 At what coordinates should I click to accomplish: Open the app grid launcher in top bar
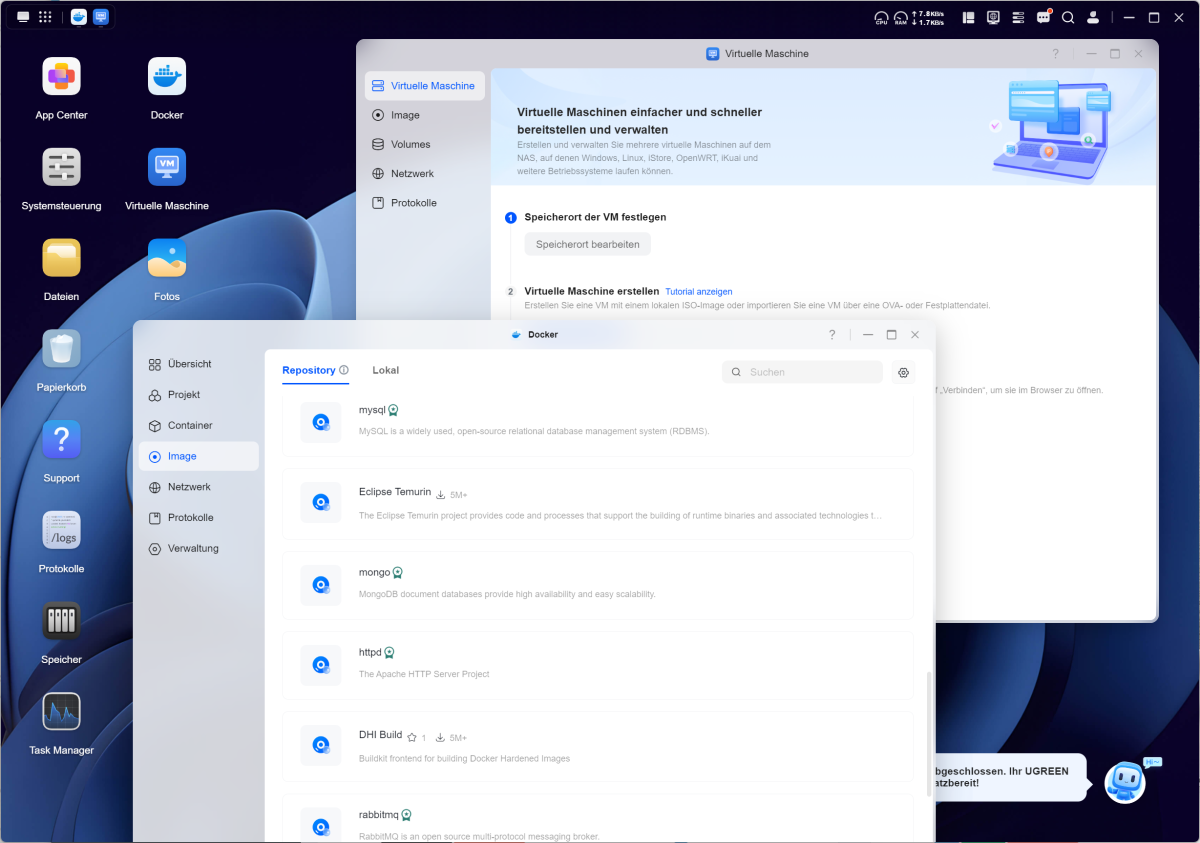[45, 17]
